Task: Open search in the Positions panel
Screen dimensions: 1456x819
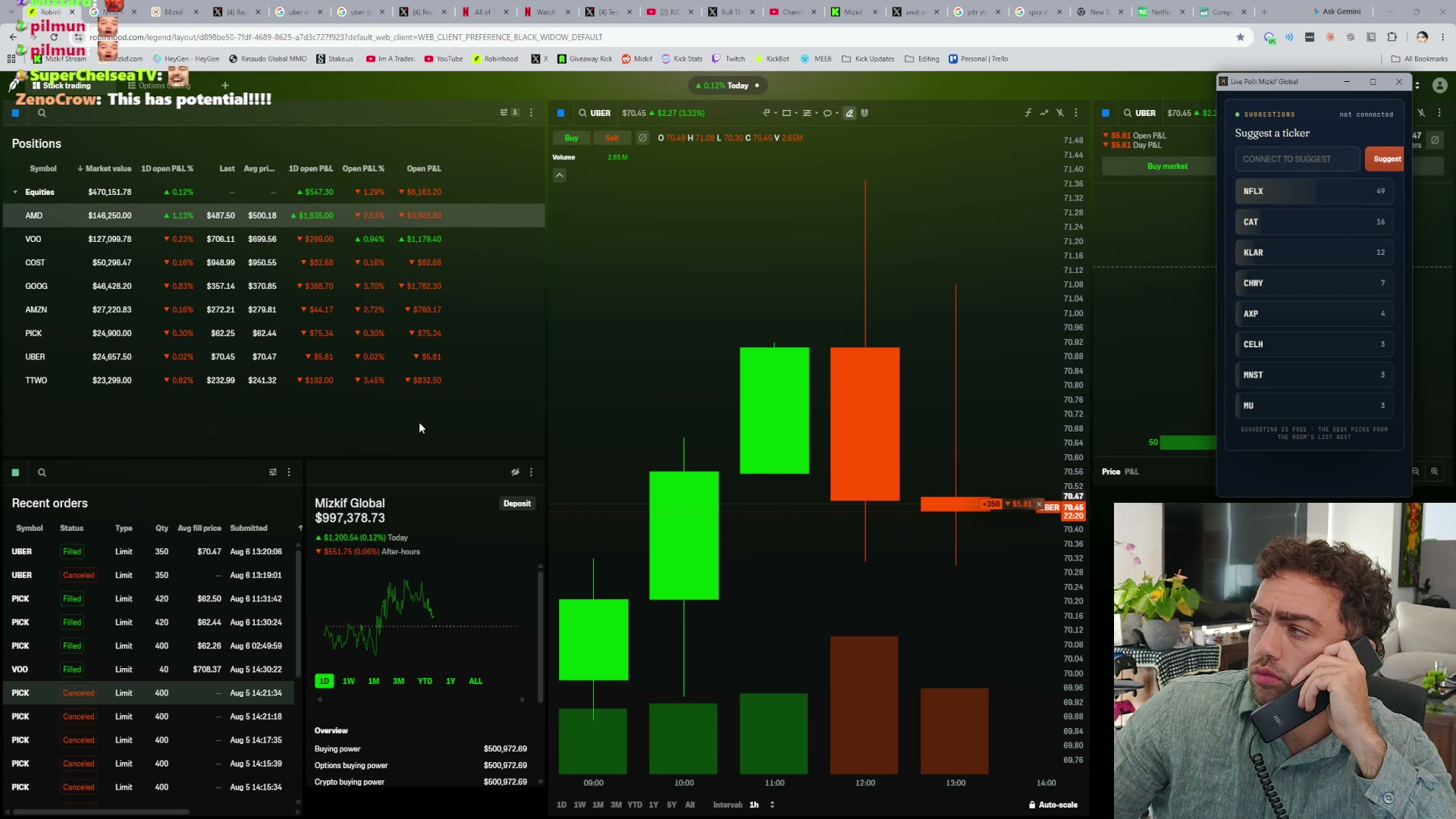Action: 42,113
